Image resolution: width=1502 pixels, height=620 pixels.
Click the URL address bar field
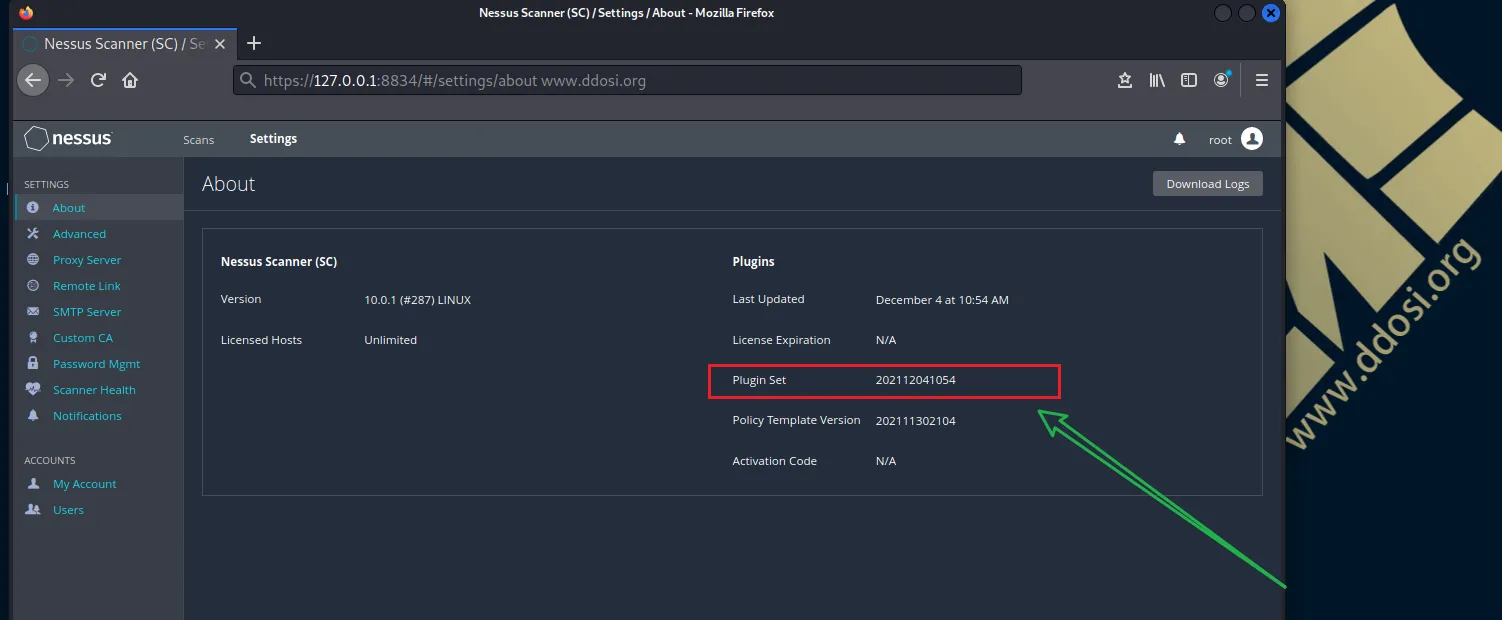pos(627,80)
